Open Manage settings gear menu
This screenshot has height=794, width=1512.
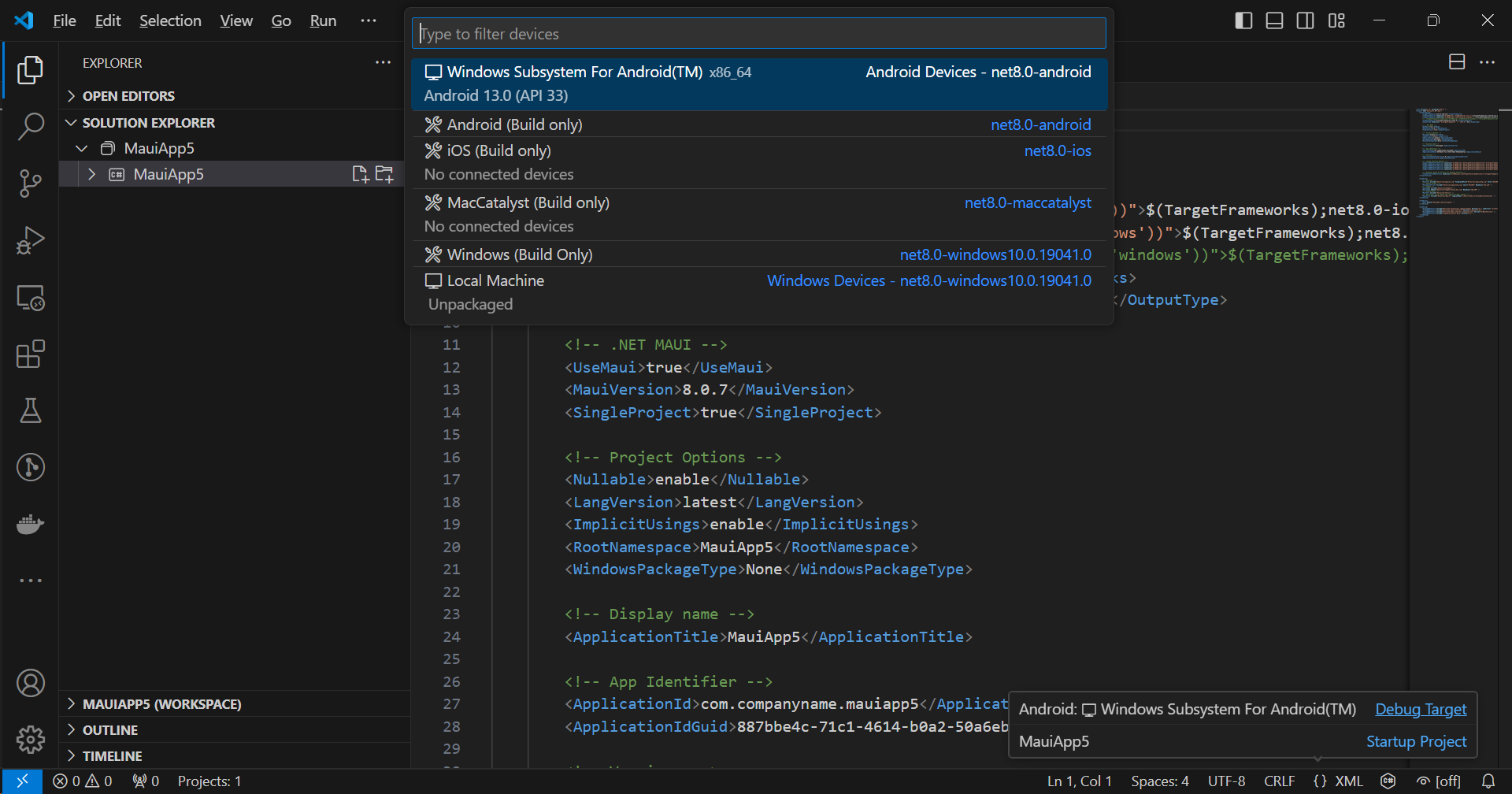tap(30, 739)
